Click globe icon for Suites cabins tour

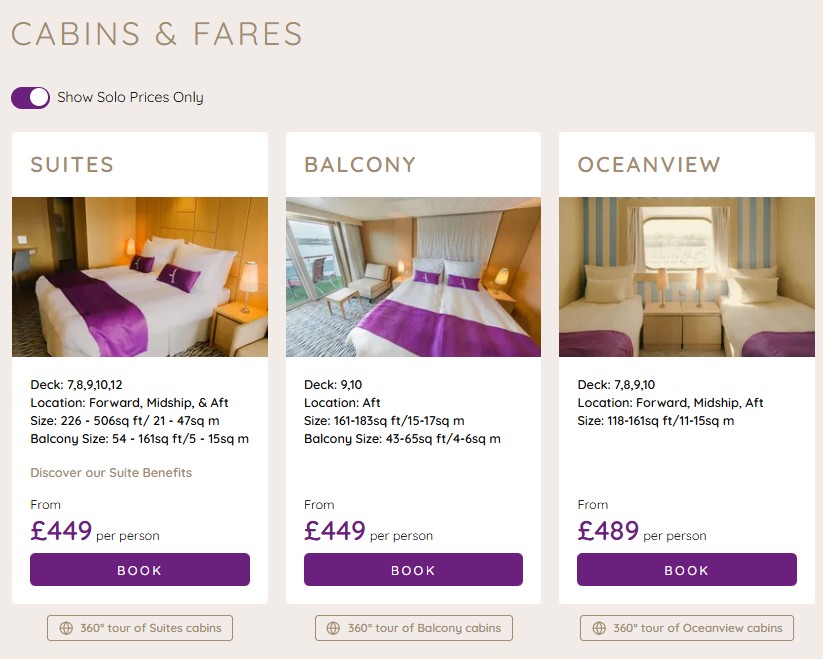coord(66,628)
